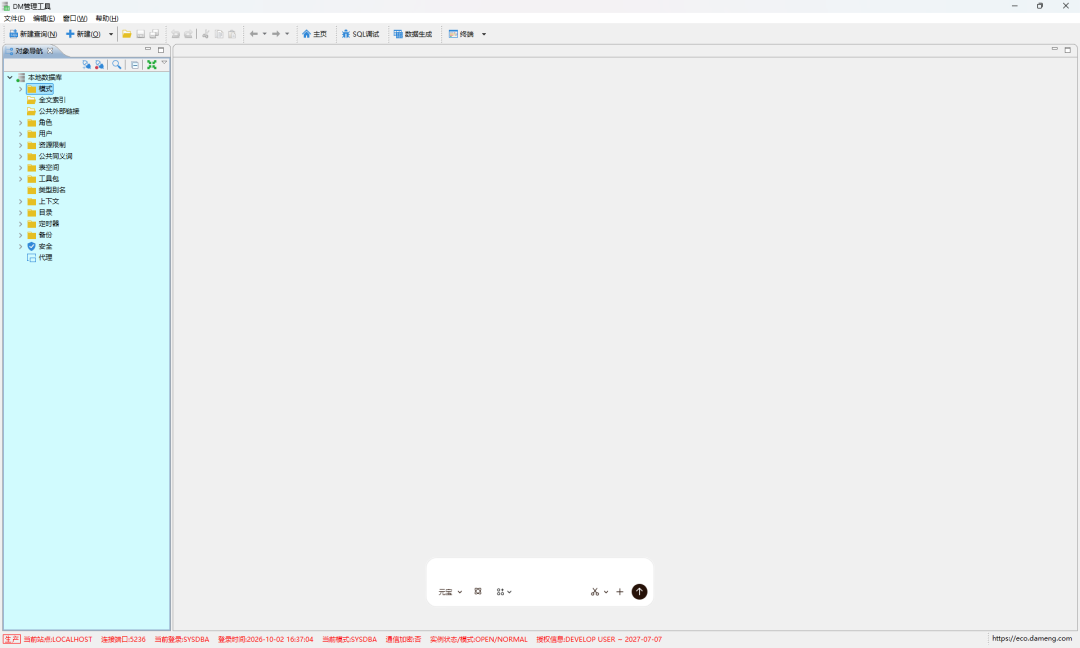Click the plus icon in chat box
Screen dimensions: 1080x648
[620, 592]
